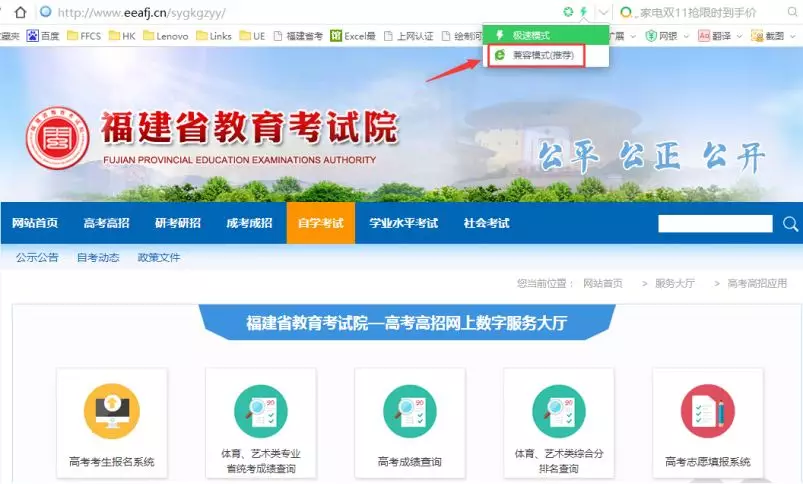Screen dimensions: 803x484
Task: Open the UE bookmark folder
Action: tap(252, 36)
